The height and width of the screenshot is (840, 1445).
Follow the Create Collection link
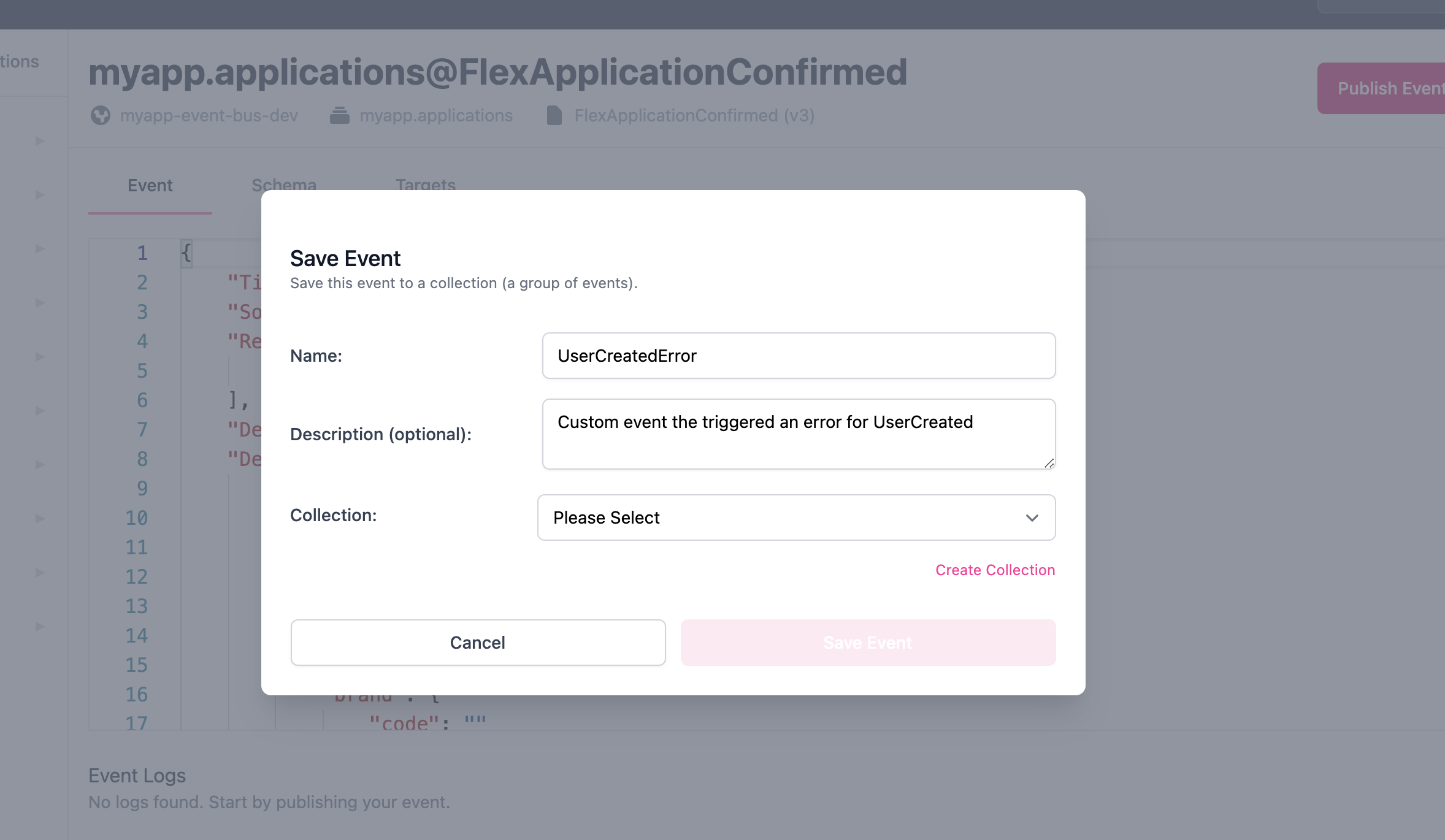coord(995,570)
